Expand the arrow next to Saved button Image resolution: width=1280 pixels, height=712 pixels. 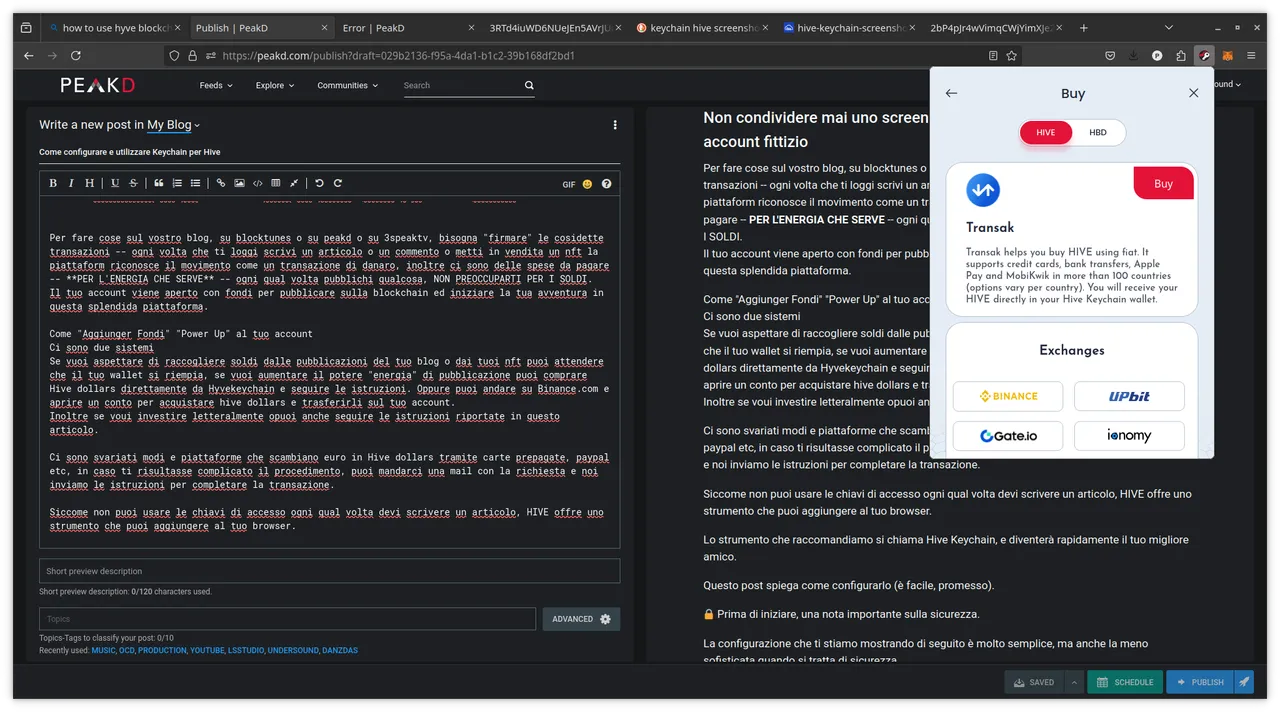pos(1073,682)
